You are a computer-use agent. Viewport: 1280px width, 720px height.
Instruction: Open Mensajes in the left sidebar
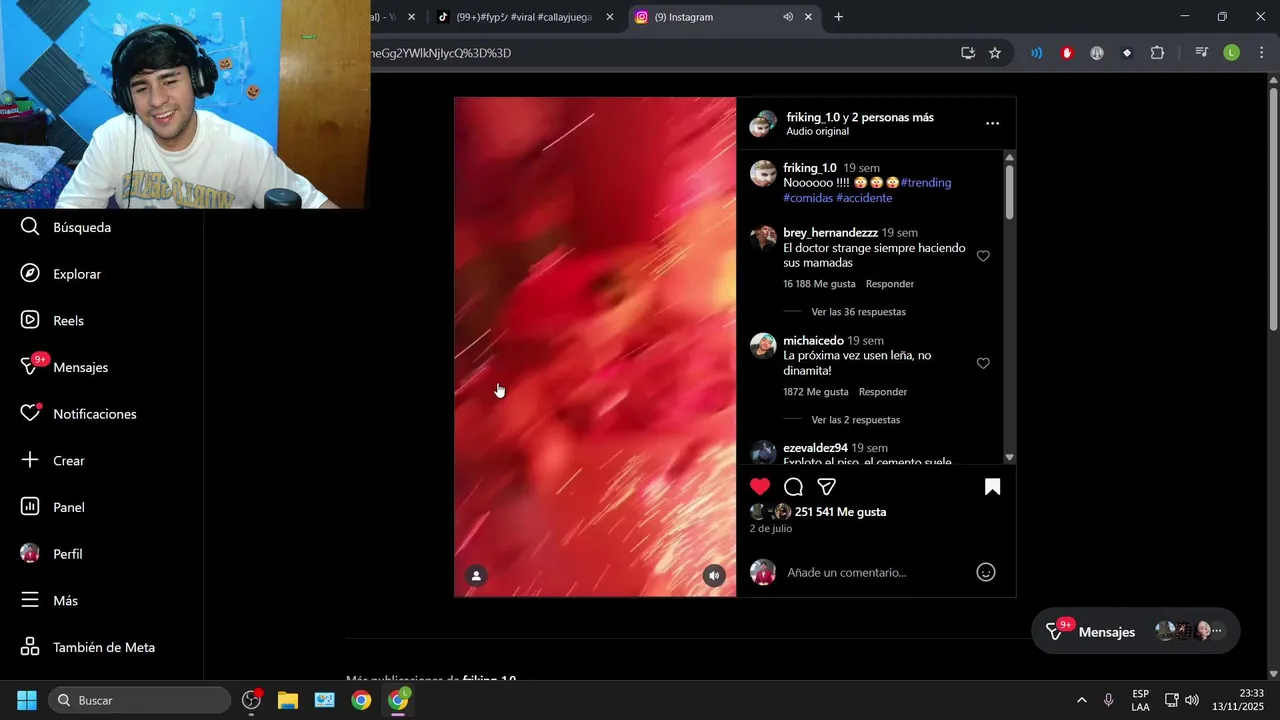pyautogui.click(x=64, y=367)
